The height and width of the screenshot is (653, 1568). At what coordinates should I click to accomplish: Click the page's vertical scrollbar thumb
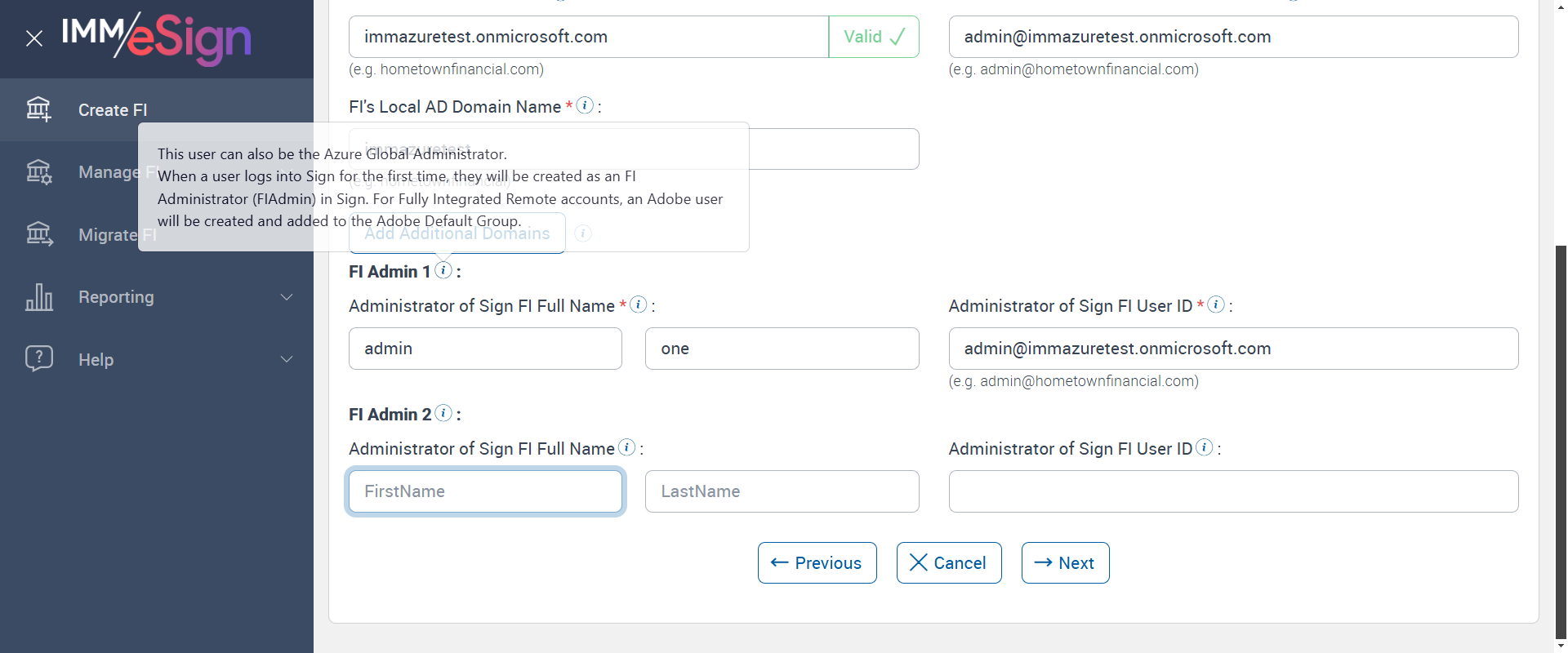[1561, 441]
